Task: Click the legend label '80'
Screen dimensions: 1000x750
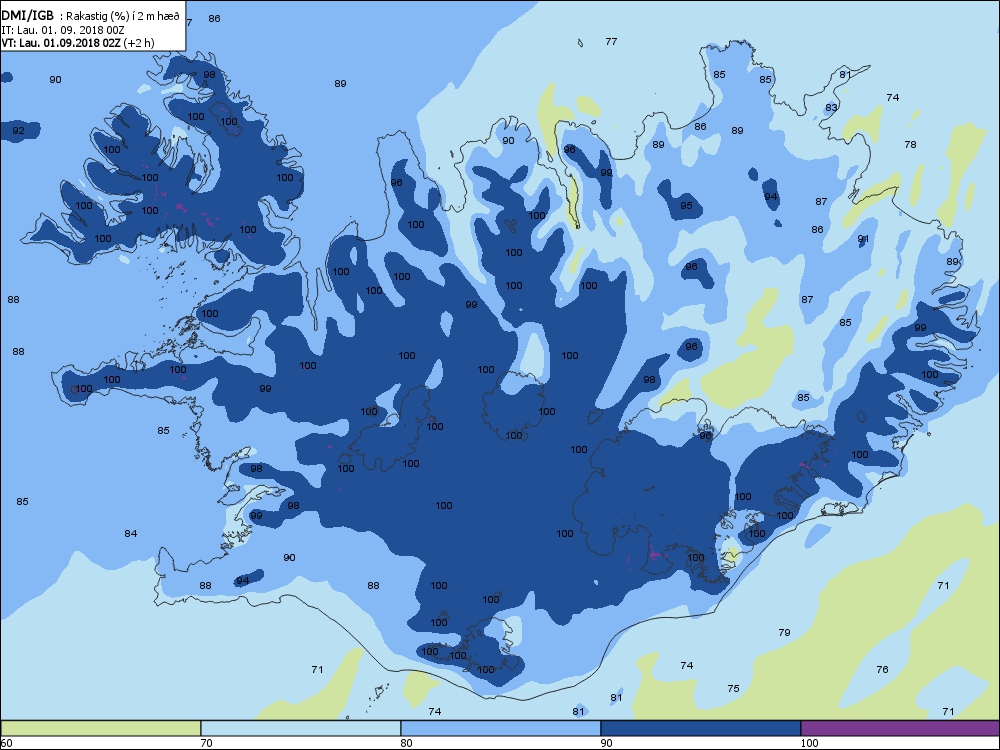Action: point(406,743)
